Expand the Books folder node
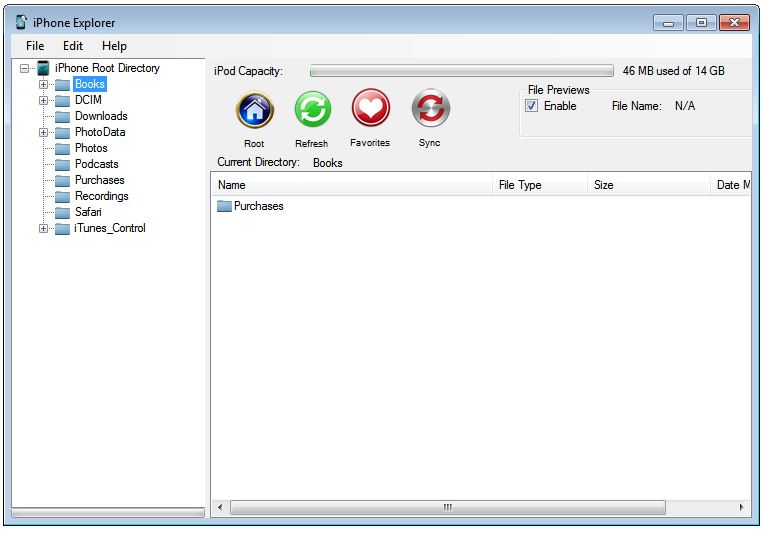The width and height of the screenshot is (764, 533). pyautogui.click(x=43, y=84)
